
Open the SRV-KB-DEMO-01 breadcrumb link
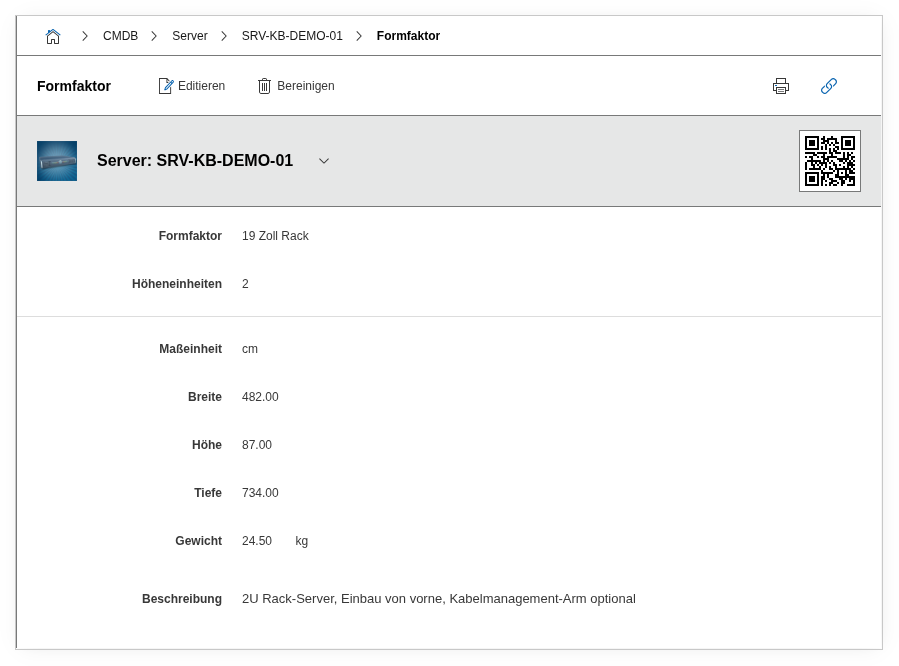(x=292, y=36)
